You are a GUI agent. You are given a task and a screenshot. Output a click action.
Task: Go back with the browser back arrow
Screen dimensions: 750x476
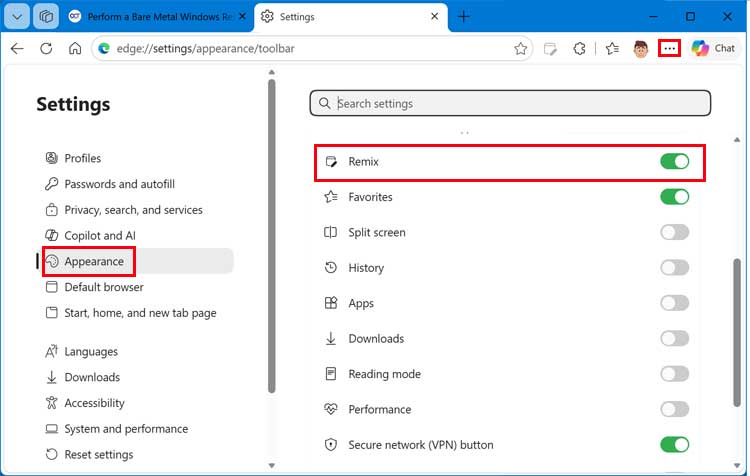point(17,48)
